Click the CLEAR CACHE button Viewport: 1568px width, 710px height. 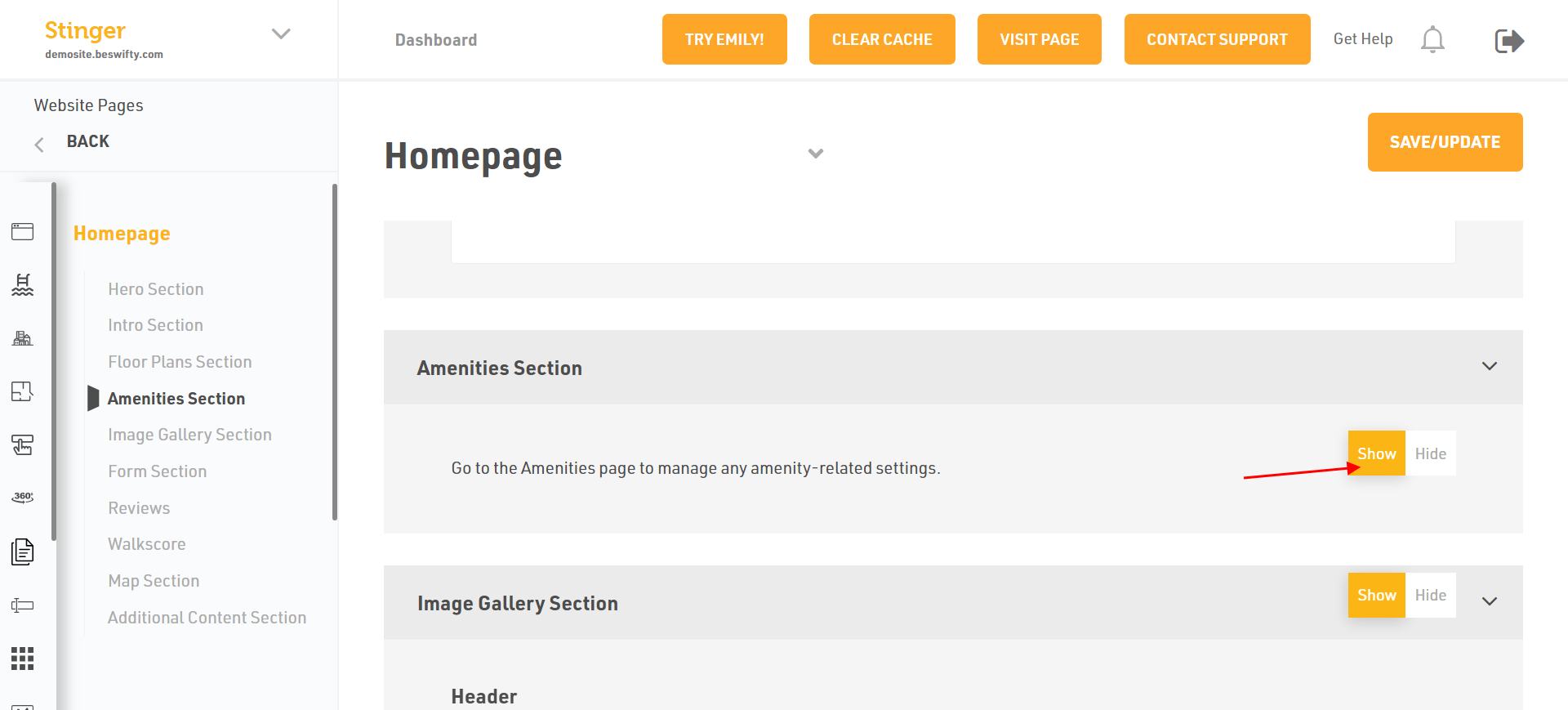point(882,39)
